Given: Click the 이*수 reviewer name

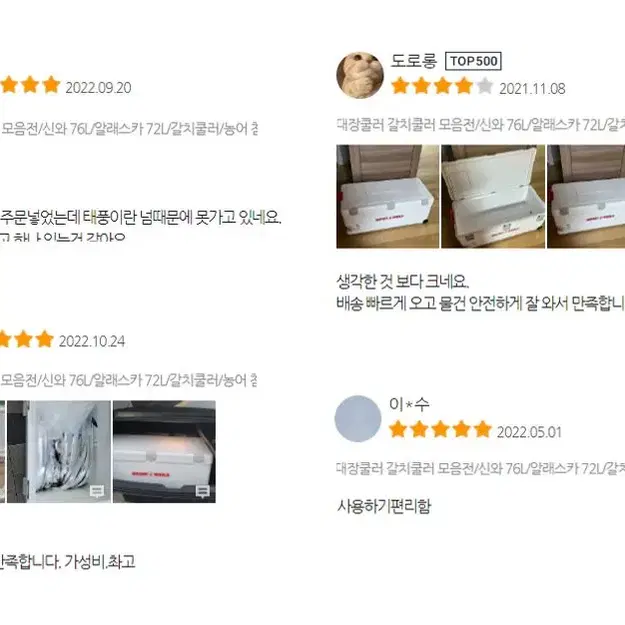Looking at the screenshot, I should point(409,404).
